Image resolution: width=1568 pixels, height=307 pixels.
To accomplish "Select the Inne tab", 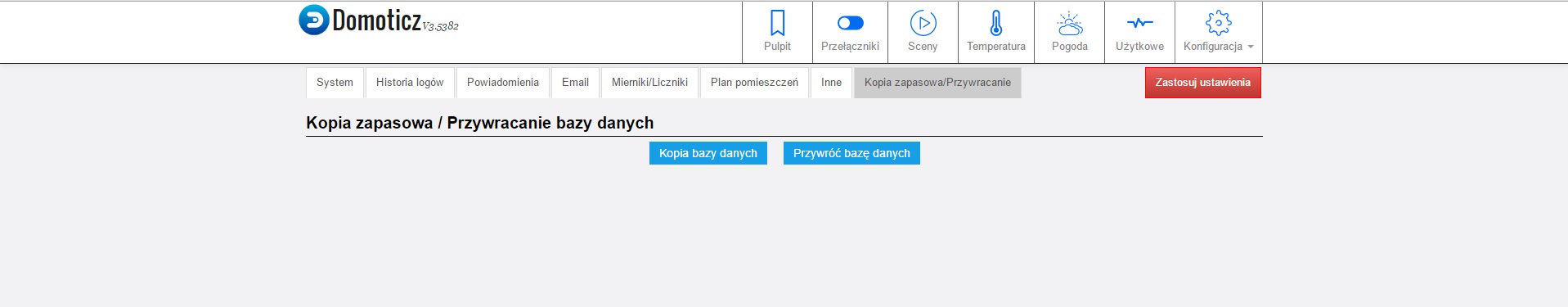I will [831, 83].
